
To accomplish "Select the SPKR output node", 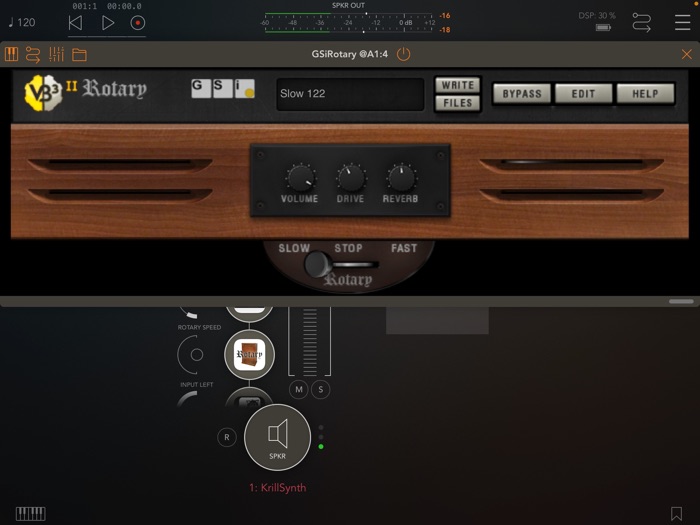I will click(x=277, y=438).
